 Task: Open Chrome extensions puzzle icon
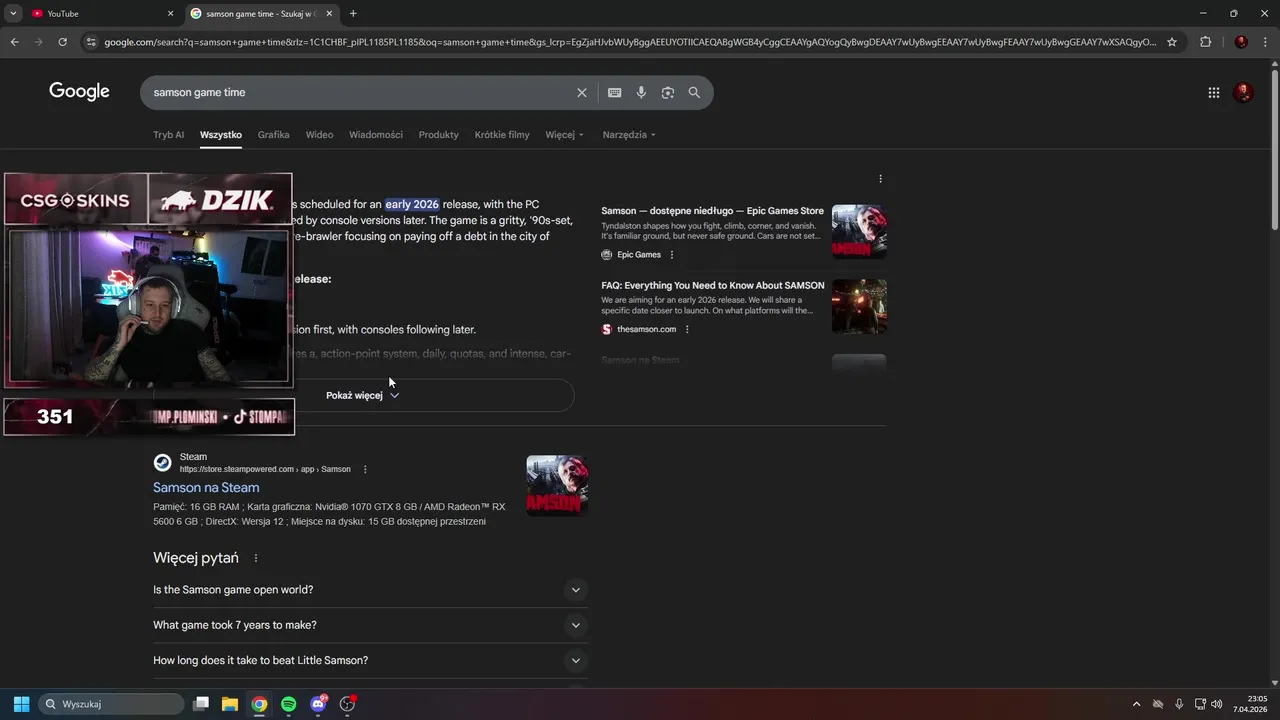click(x=1205, y=42)
